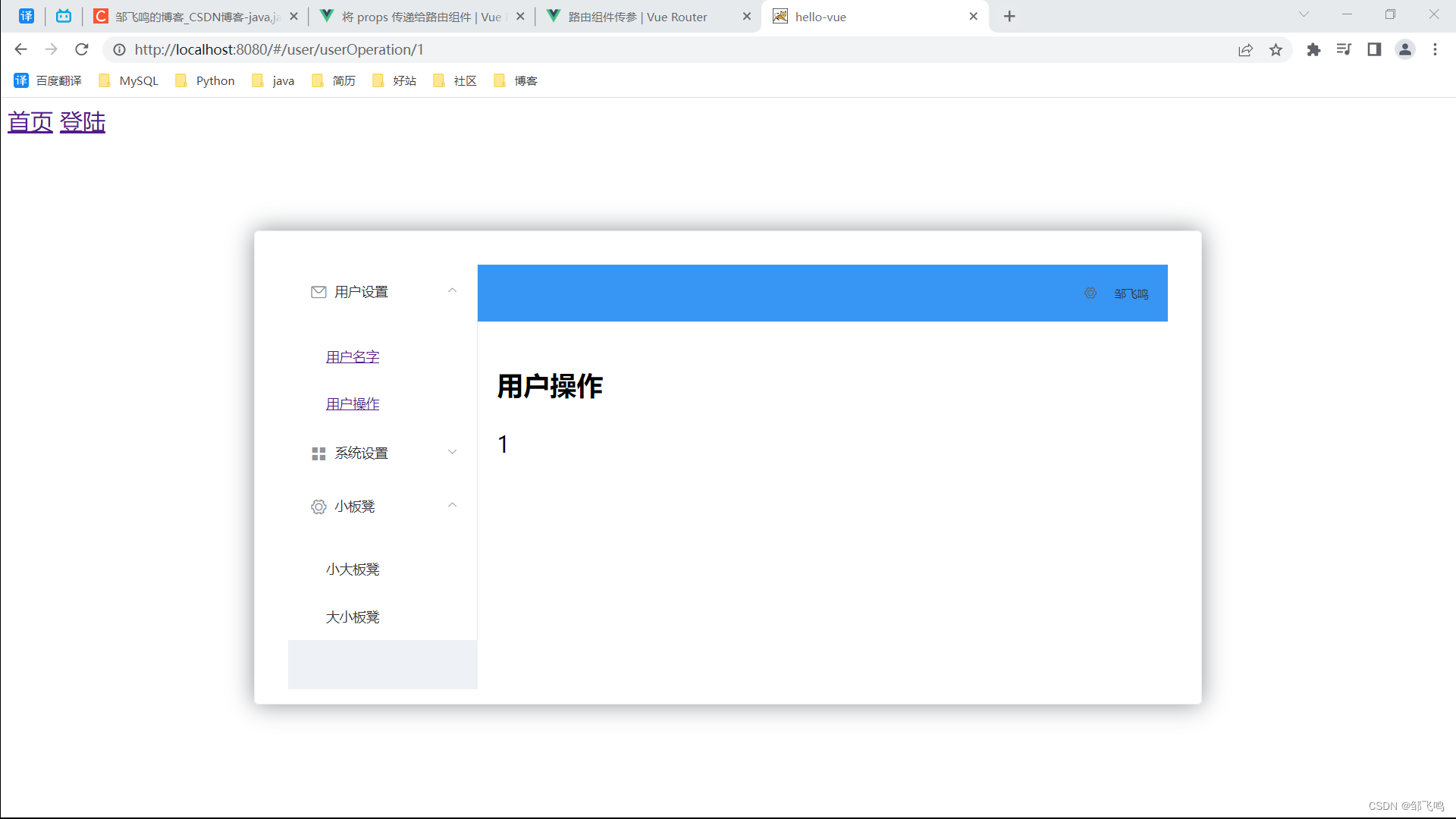
Task: Open the 用户名字 sidebar link
Action: [x=353, y=356]
